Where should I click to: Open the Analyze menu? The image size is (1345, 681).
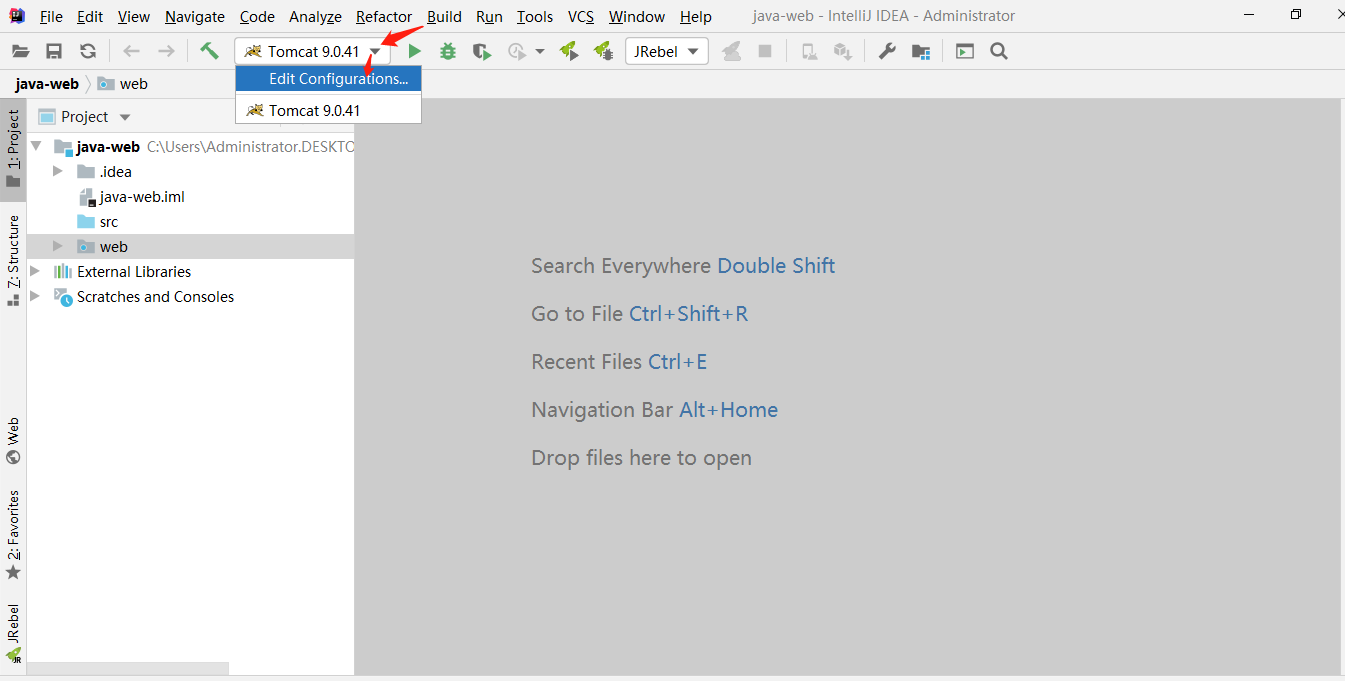[315, 16]
